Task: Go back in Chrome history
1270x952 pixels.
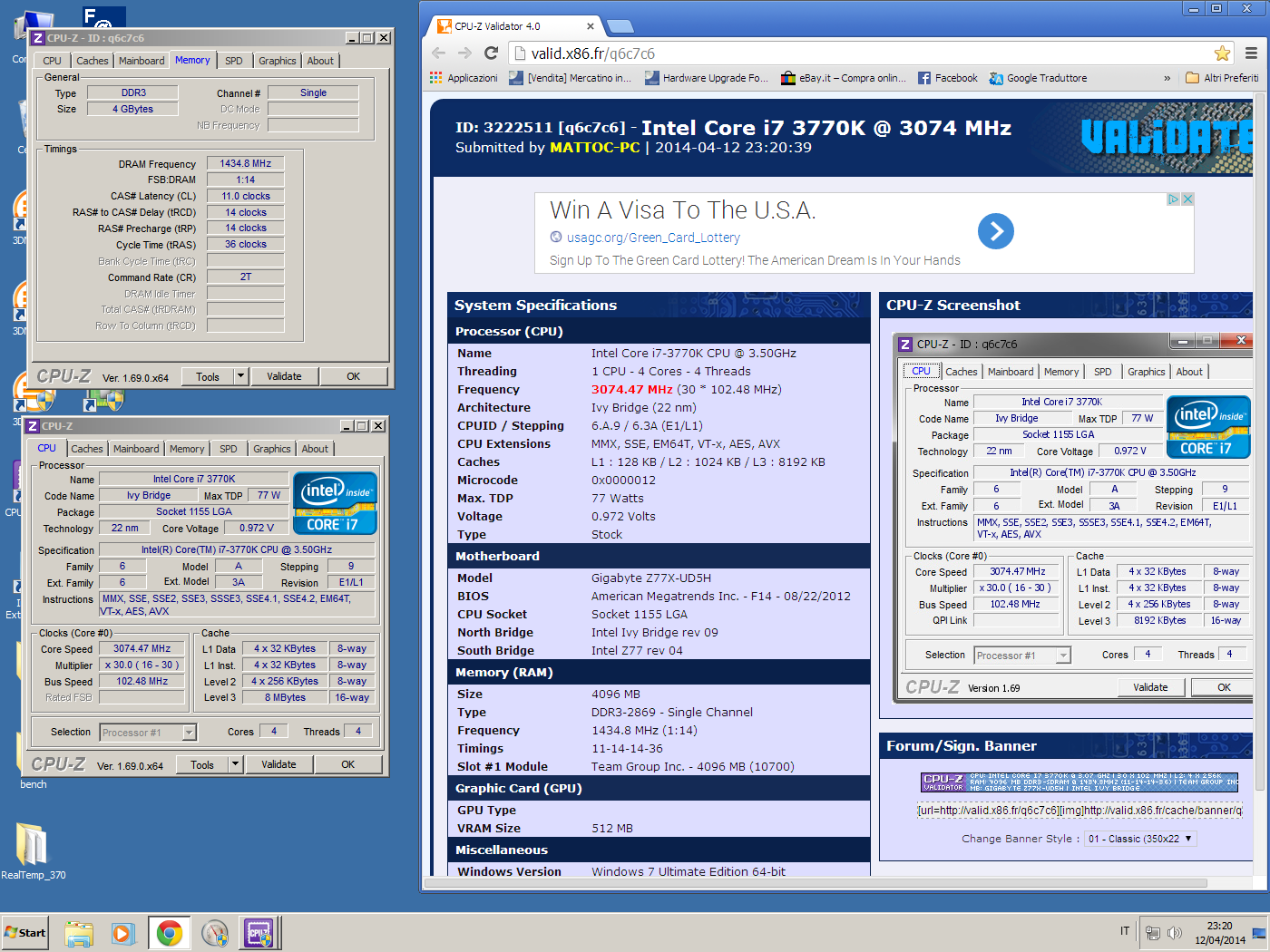Action: 439,53
